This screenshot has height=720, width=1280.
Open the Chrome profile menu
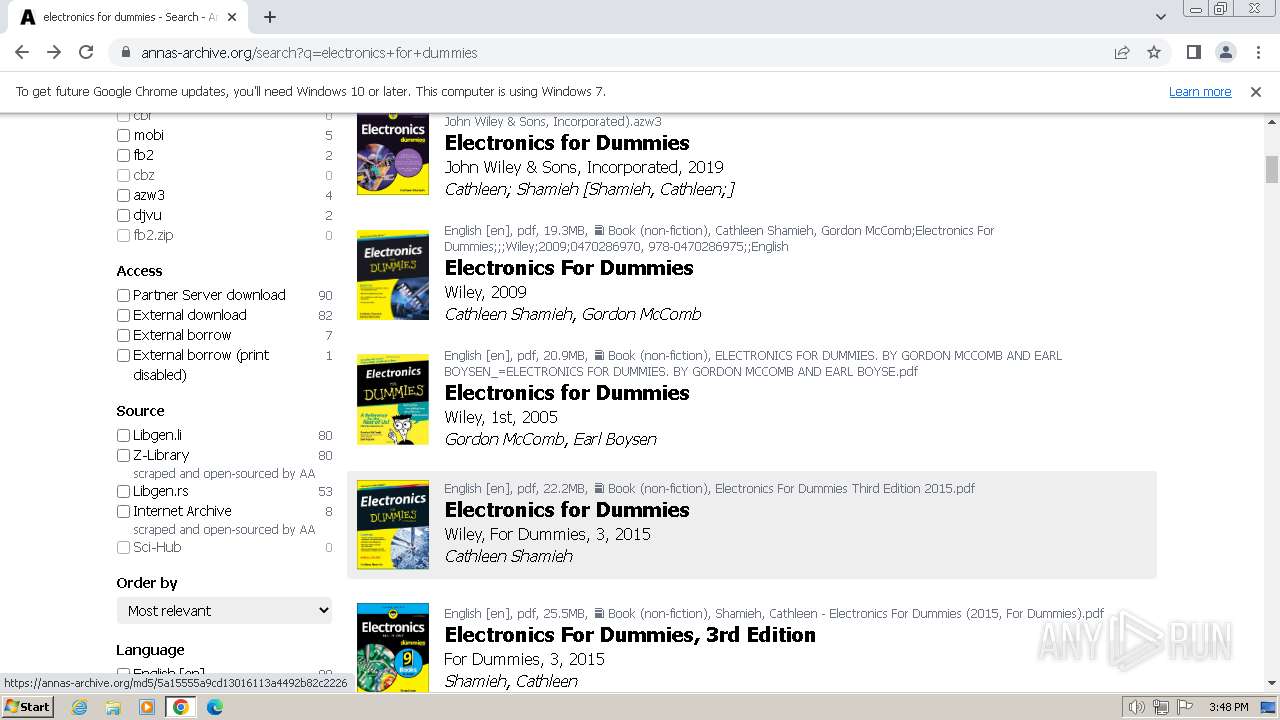pyautogui.click(x=1225, y=53)
